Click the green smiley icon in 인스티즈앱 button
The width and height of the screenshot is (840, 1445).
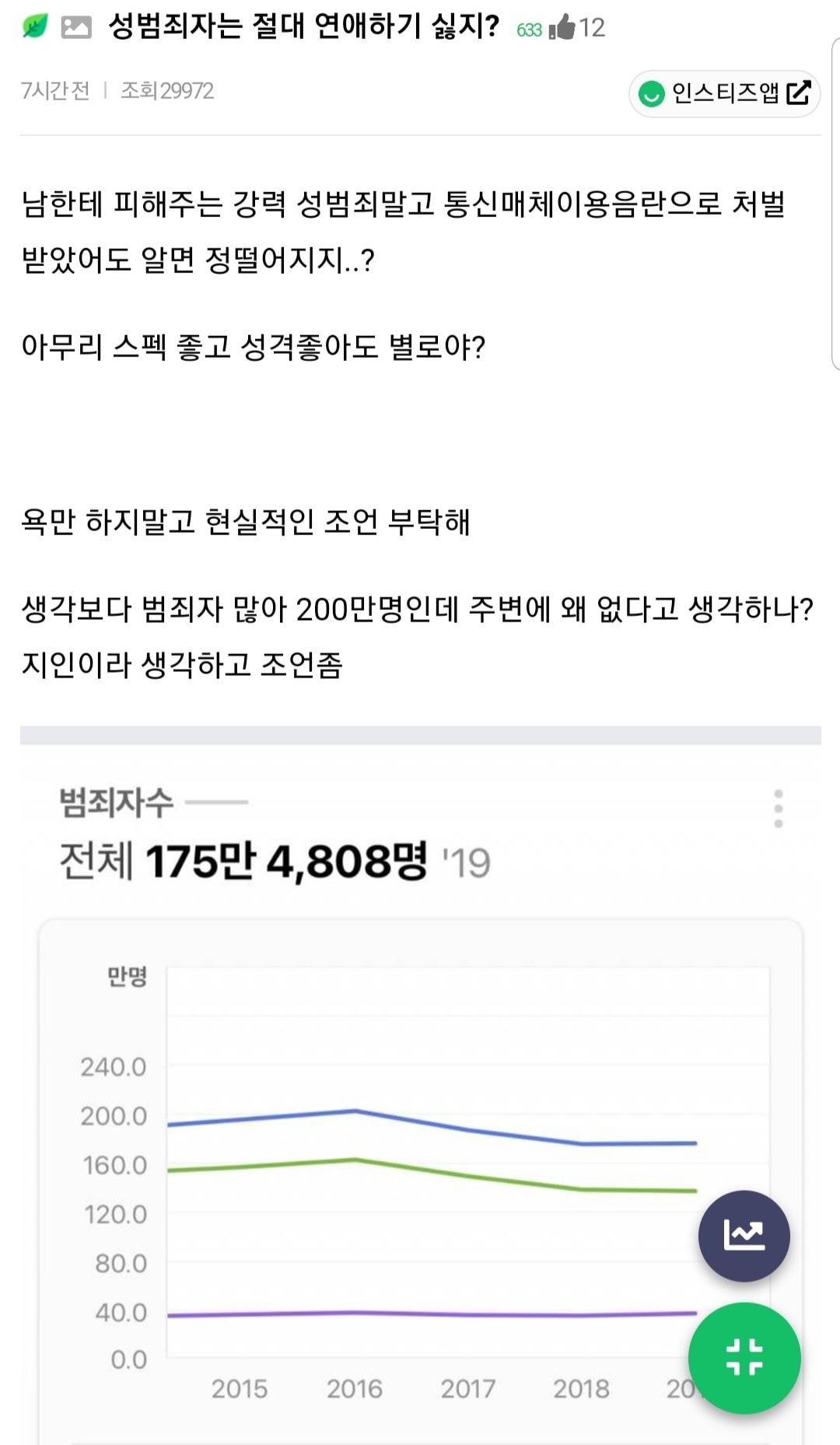650,94
